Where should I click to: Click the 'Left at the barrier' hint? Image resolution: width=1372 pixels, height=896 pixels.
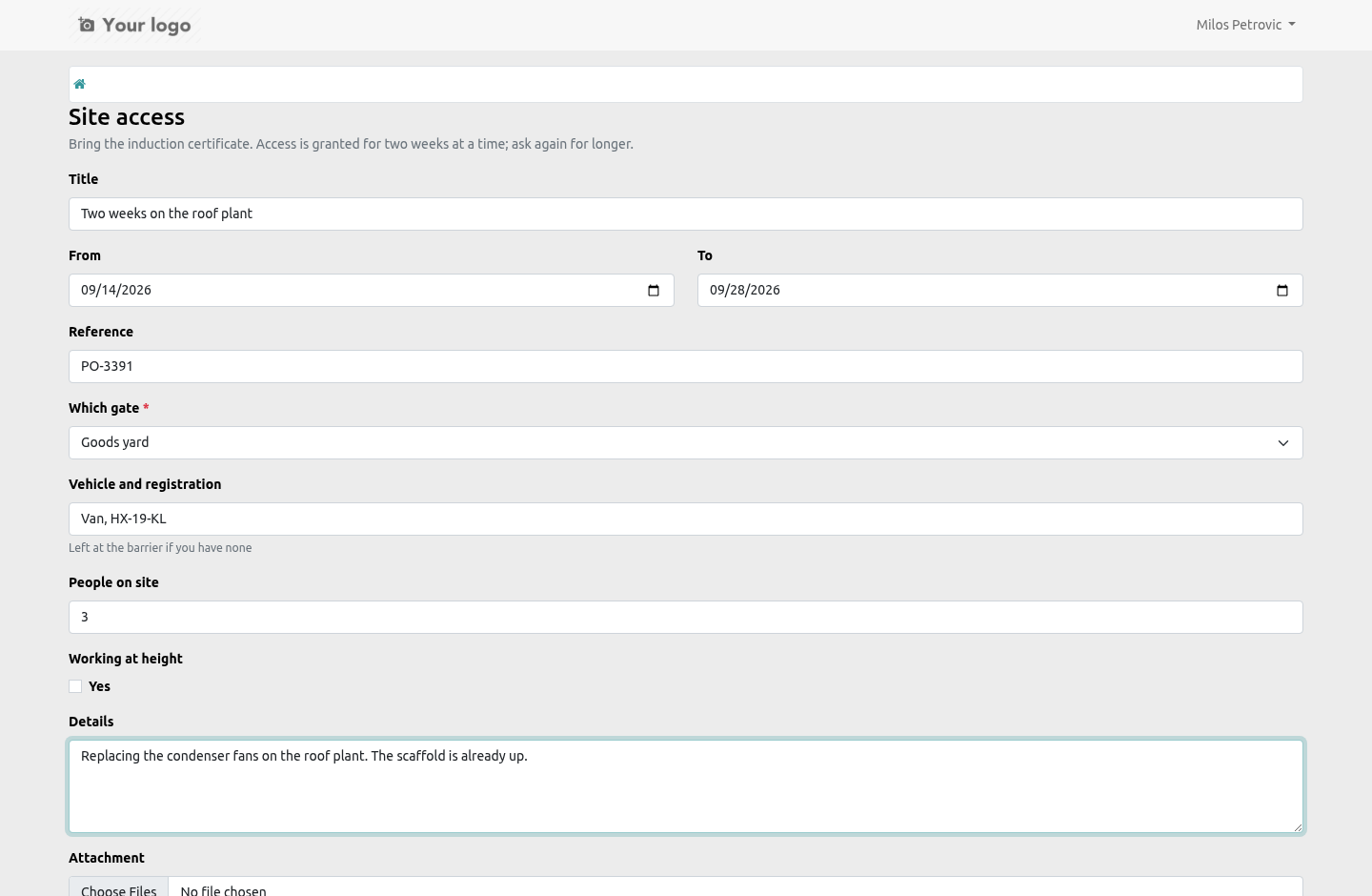[160, 548]
